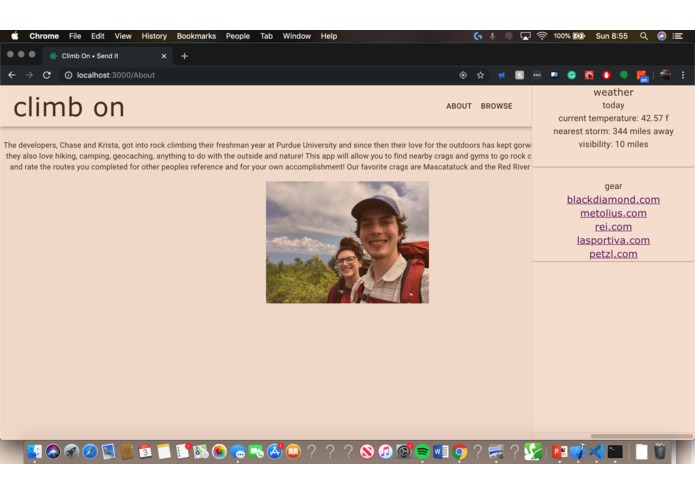The width and height of the screenshot is (695, 494).
Task: Open Google Chrome from the Dock
Action: 460,452
